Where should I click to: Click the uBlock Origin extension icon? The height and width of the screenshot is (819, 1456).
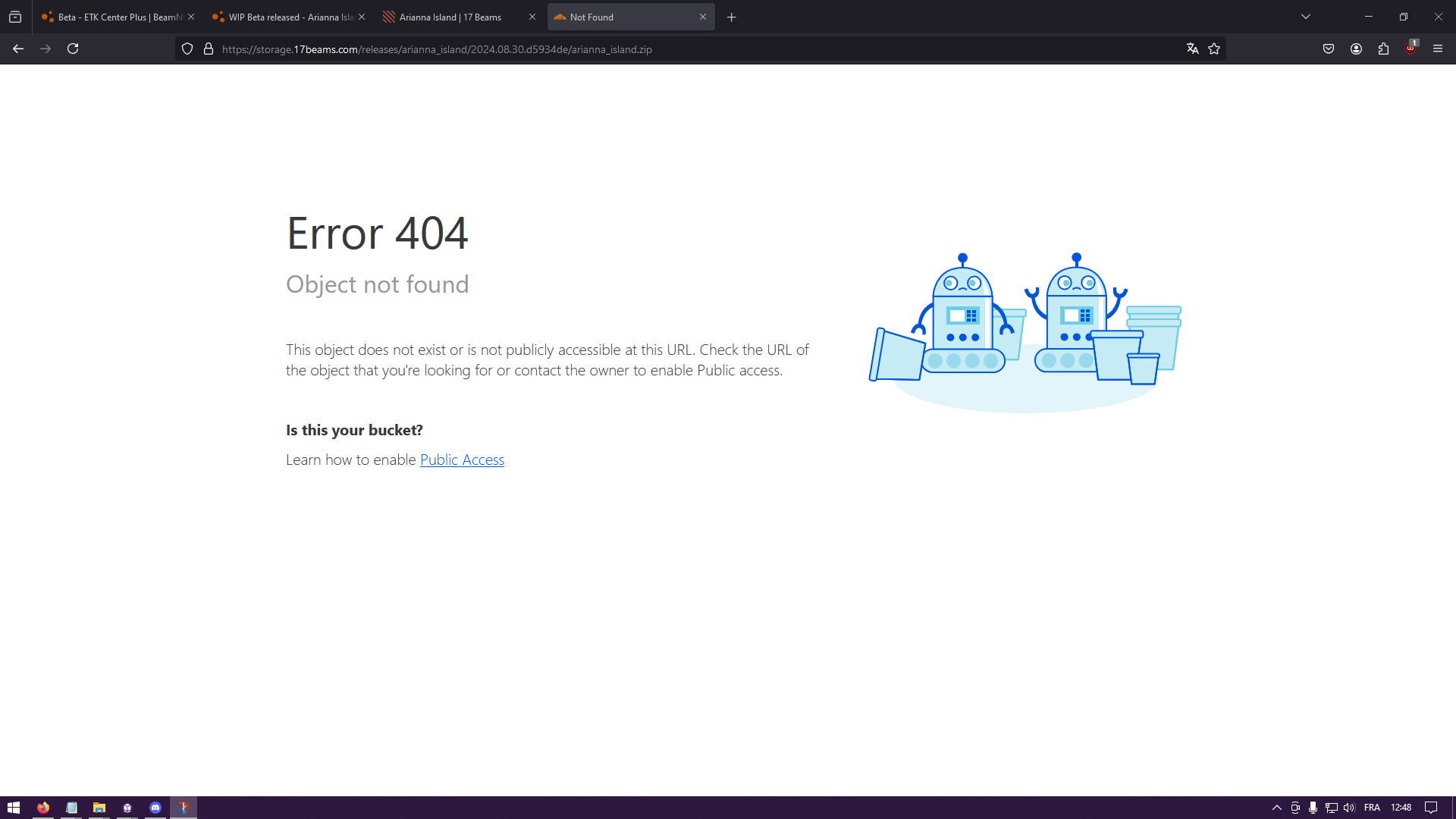(x=1410, y=48)
